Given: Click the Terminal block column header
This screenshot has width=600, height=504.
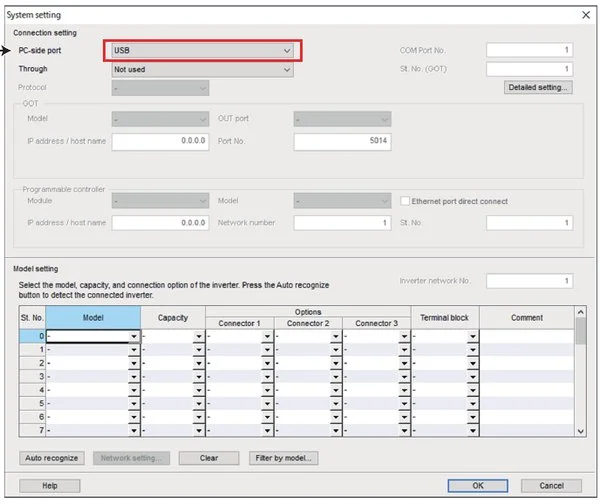Looking at the screenshot, I should click(445, 317).
